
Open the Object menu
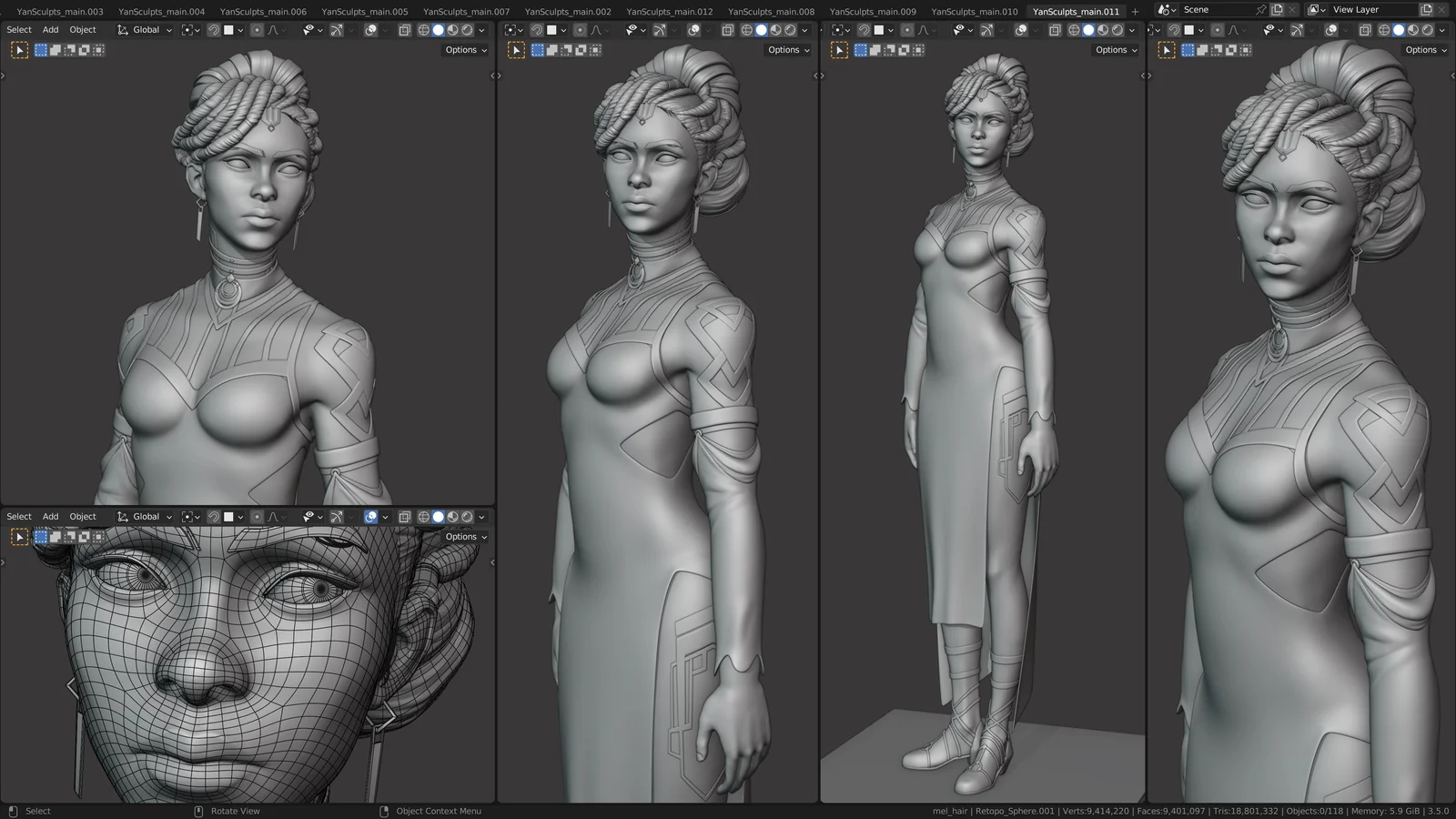tap(82, 29)
